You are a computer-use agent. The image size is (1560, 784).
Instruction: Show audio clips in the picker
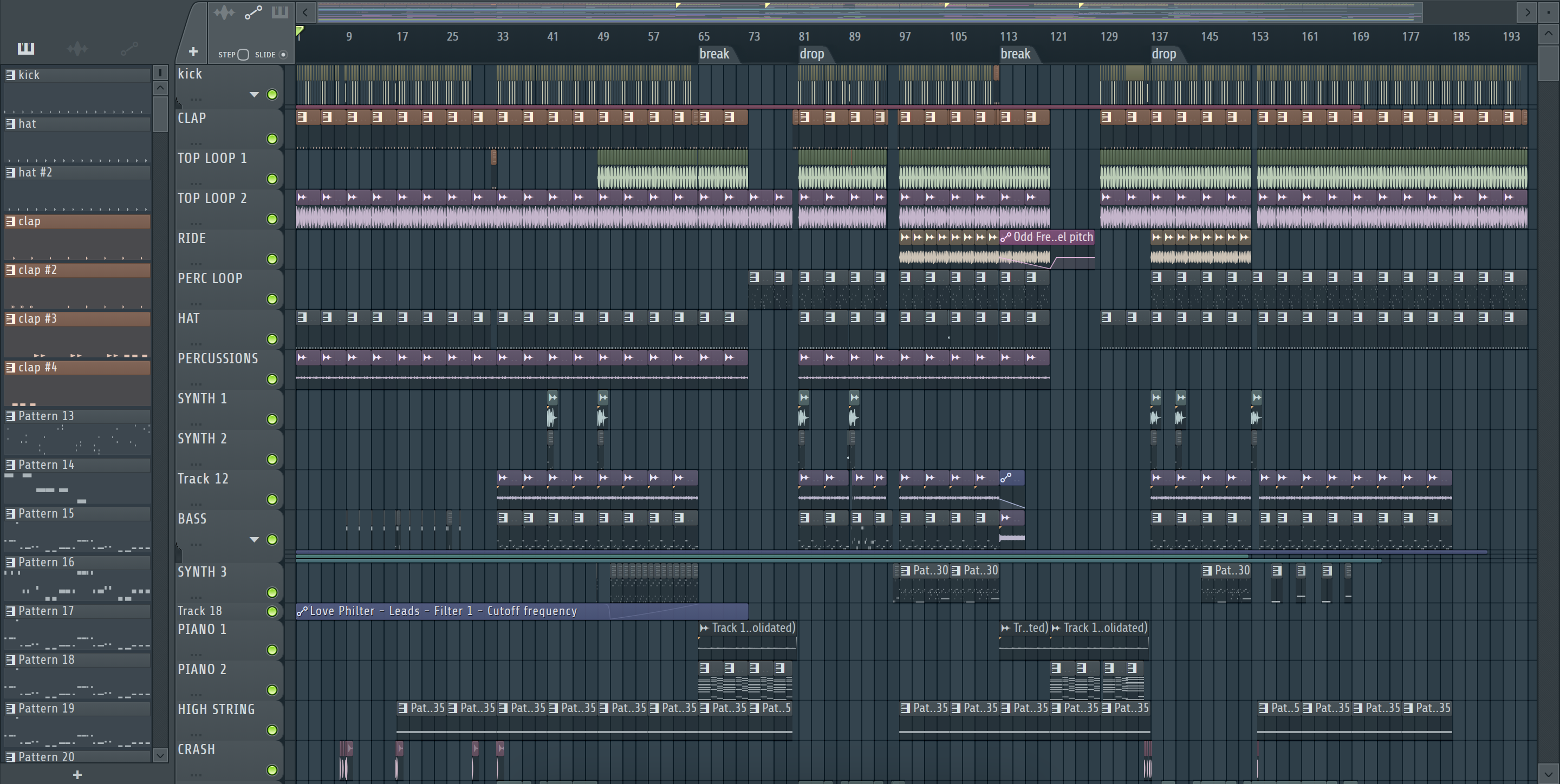[77, 48]
